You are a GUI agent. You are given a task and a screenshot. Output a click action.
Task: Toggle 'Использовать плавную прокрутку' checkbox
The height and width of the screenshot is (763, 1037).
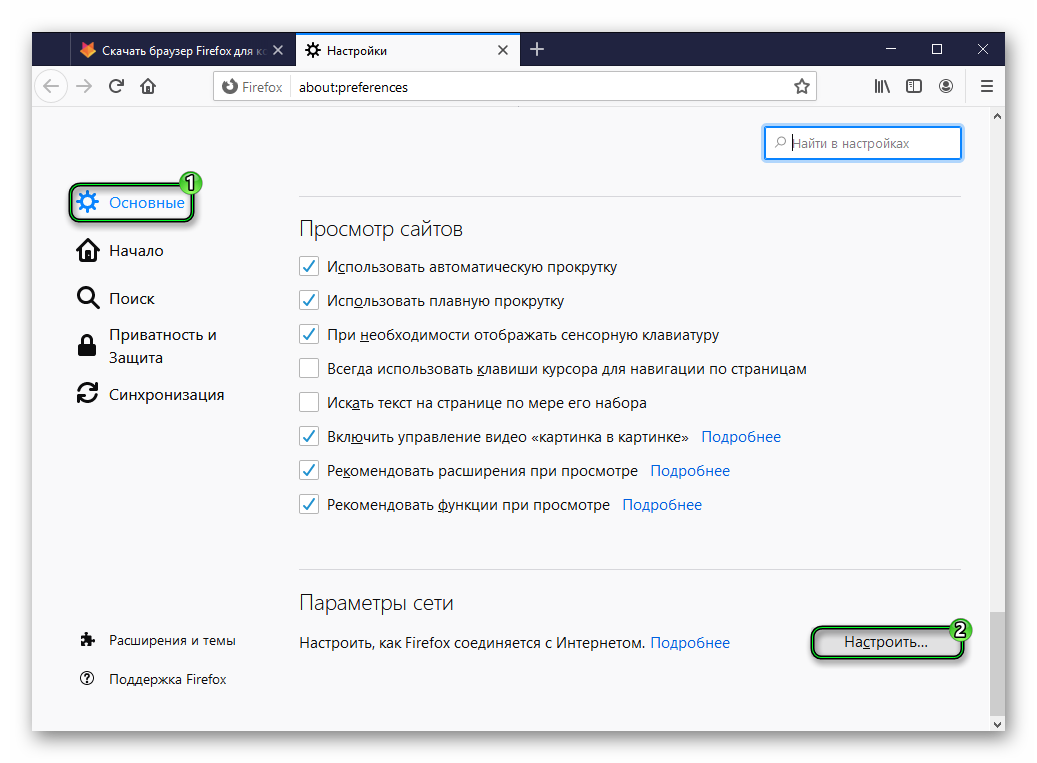(x=309, y=300)
